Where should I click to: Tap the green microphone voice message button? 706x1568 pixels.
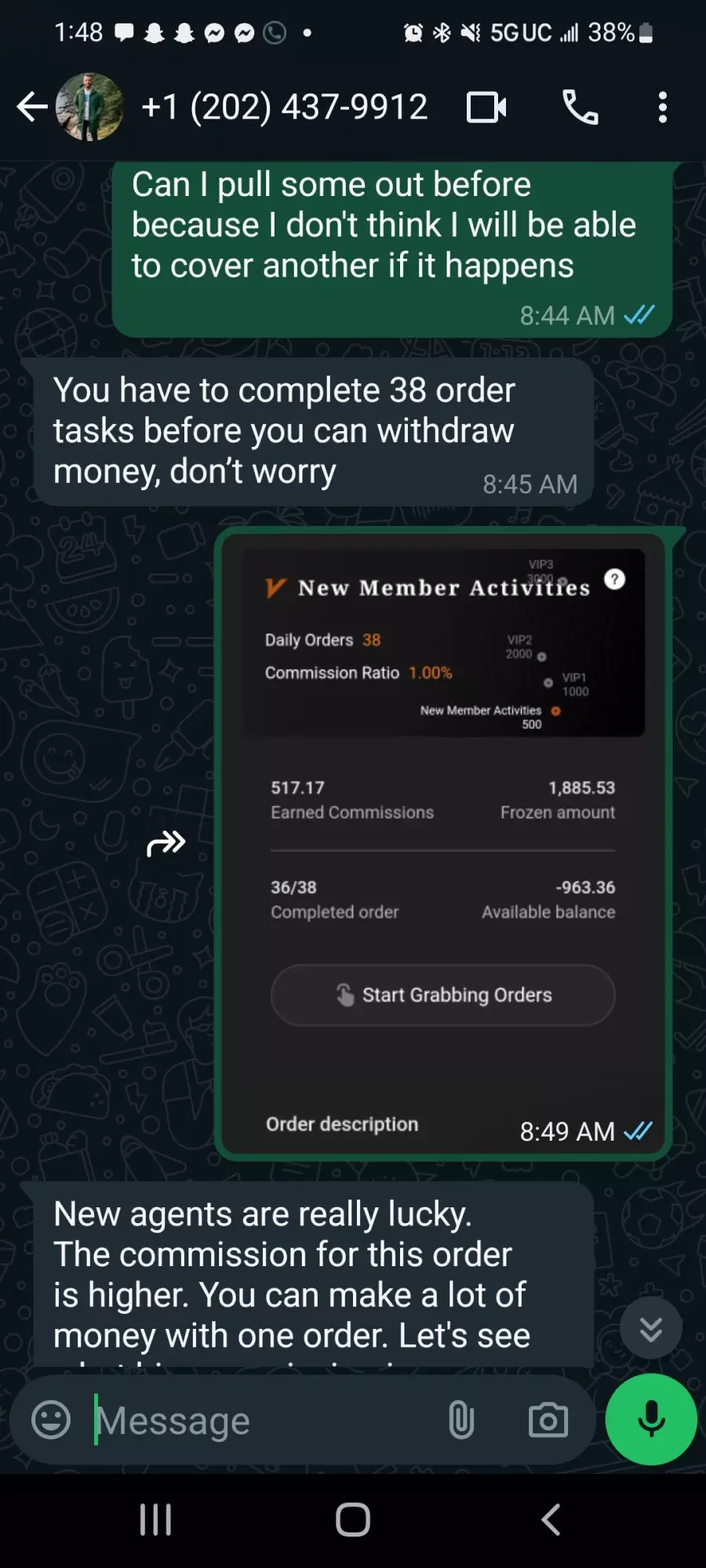(651, 1419)
